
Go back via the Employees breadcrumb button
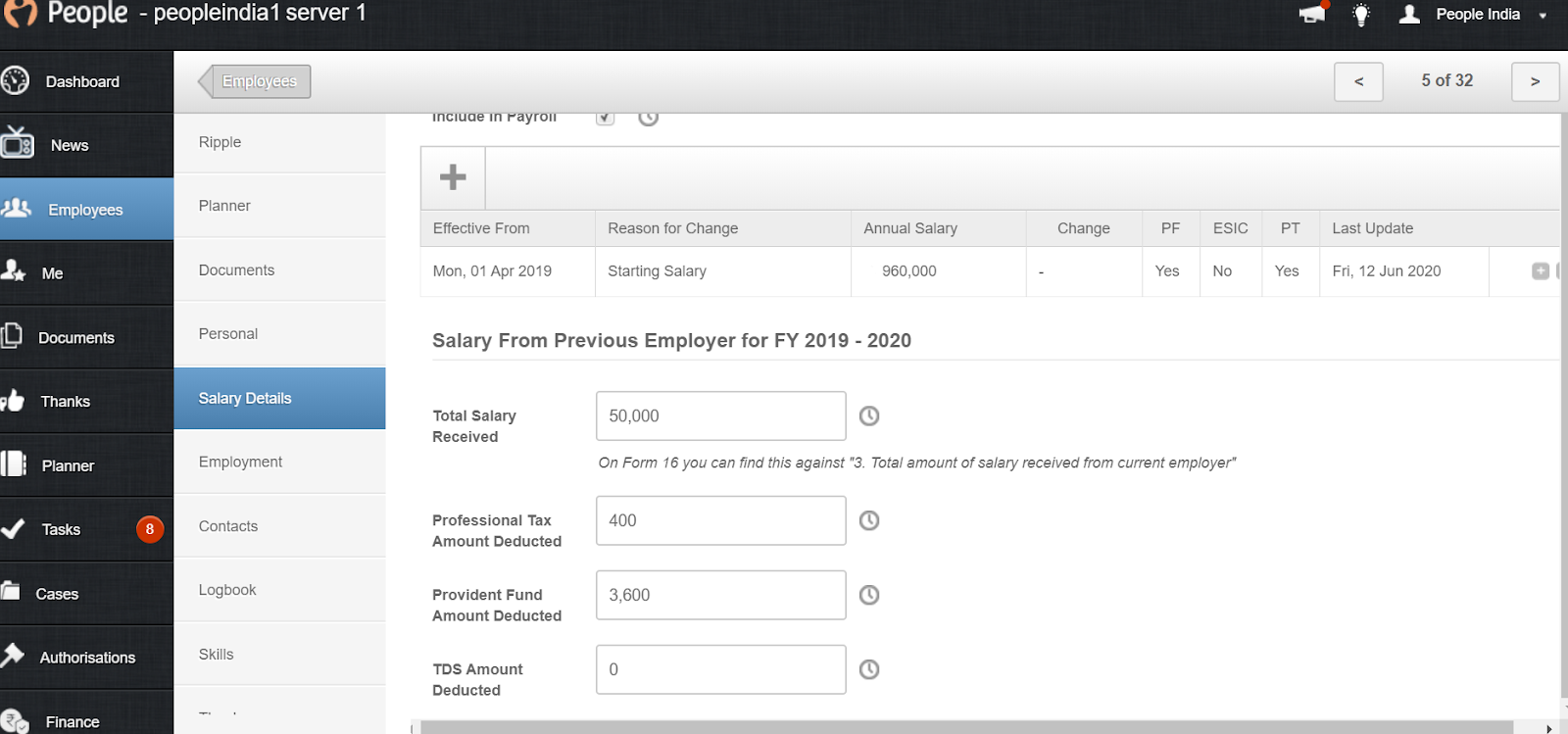coord(255,81)
